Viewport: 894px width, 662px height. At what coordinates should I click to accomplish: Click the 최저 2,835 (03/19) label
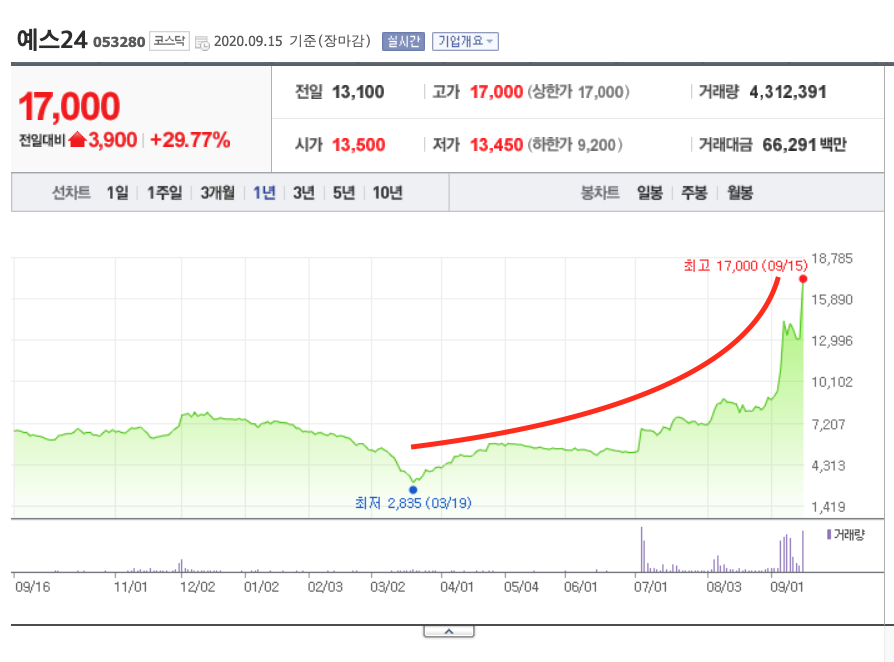click(x=413, y=503)
